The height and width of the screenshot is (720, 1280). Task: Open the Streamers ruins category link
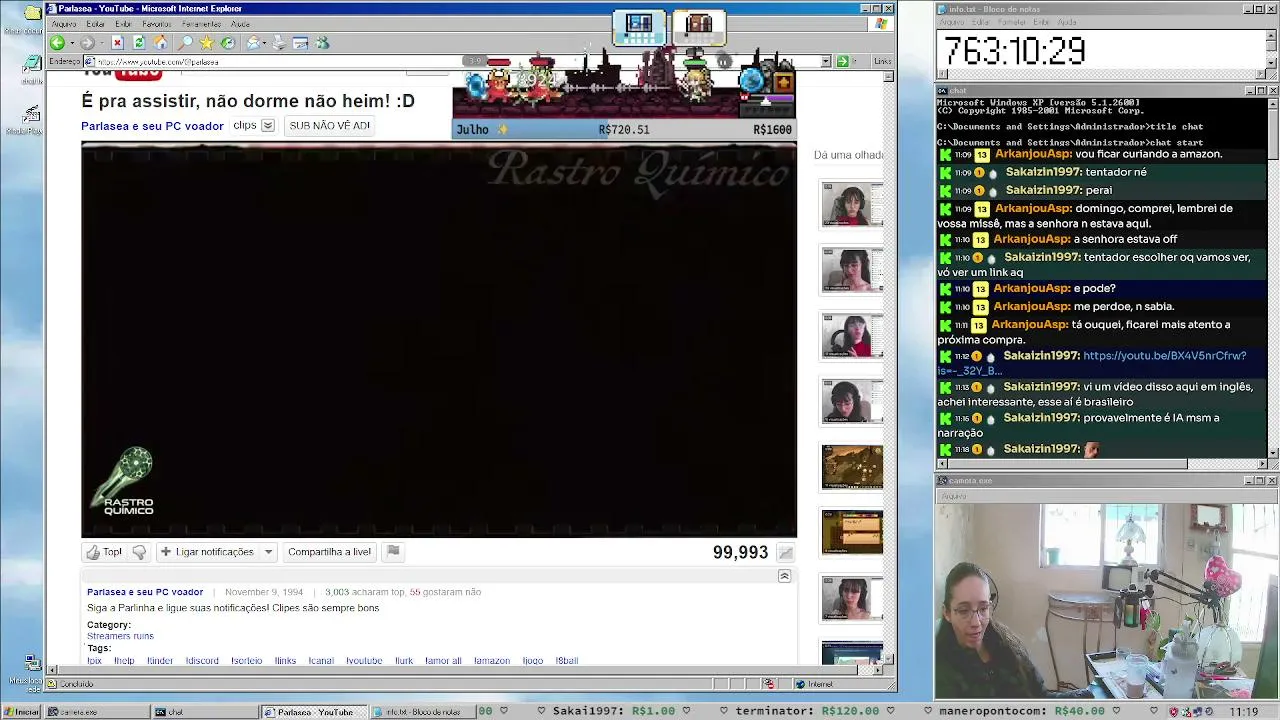click(120, 636)
